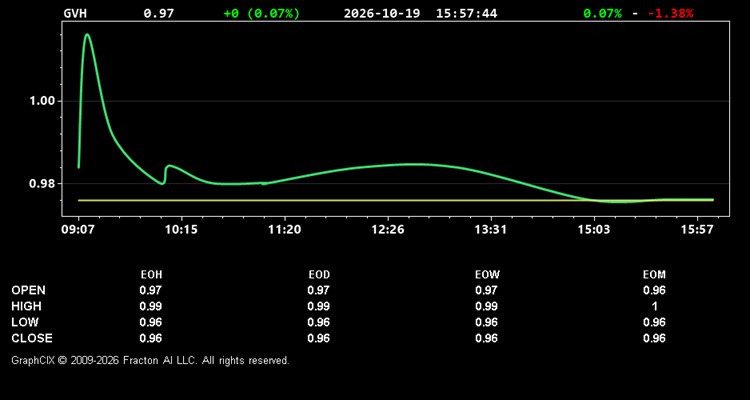Screen dimensions: 750x400
Task: Click the EOW HIGH value 0.99
Action: [486, 306]
